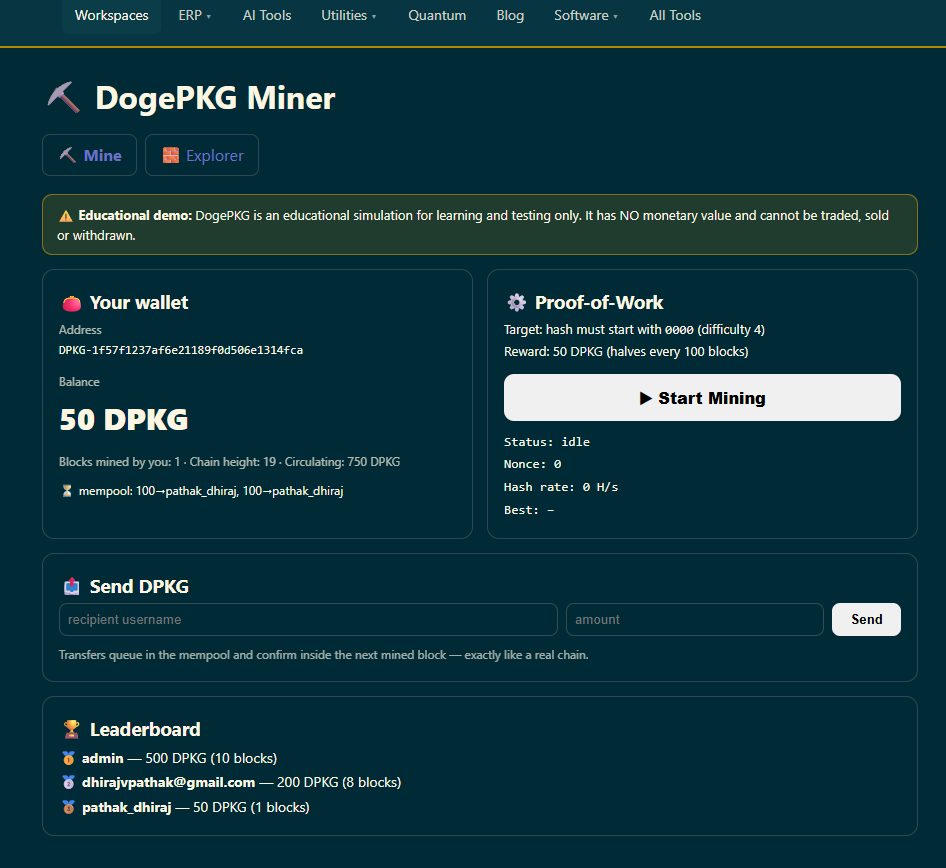The width and height of the screenshot is (946, 868).
Task: Click silver medal icon next to dhirajvpathak@gmail.com
Action: coord(69,782)
